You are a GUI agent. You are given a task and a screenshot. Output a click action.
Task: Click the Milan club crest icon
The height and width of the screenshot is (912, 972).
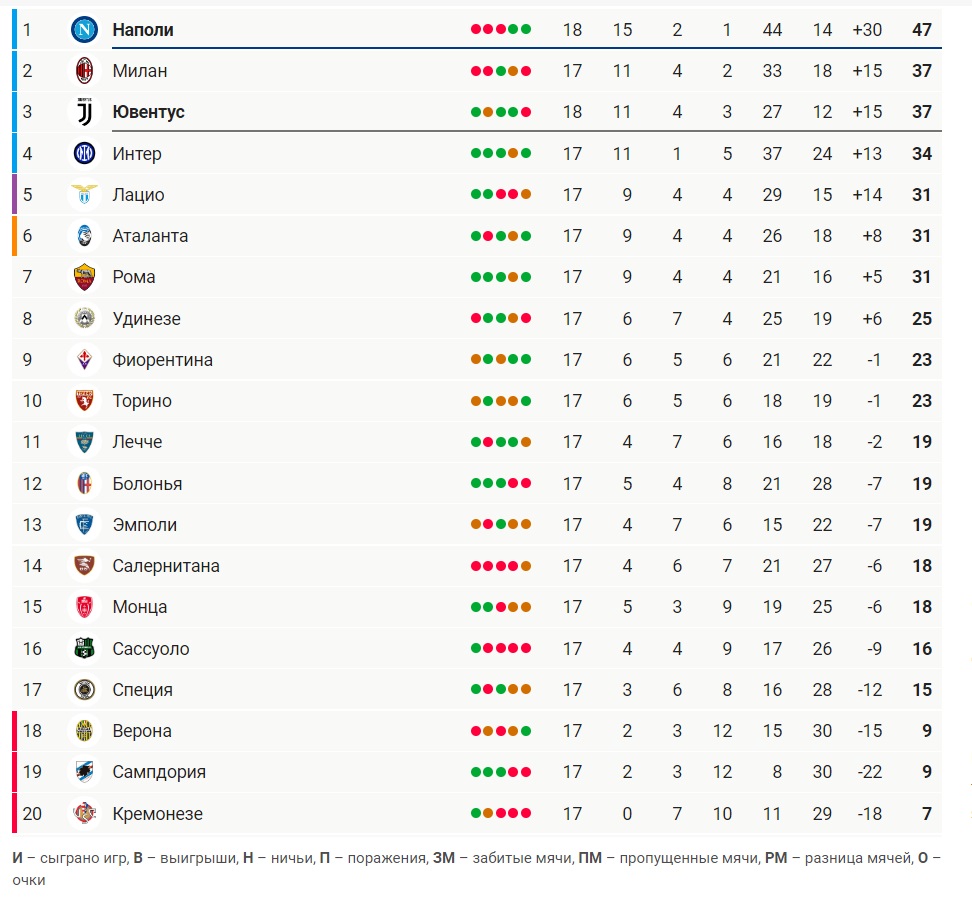tap(84, 71)
